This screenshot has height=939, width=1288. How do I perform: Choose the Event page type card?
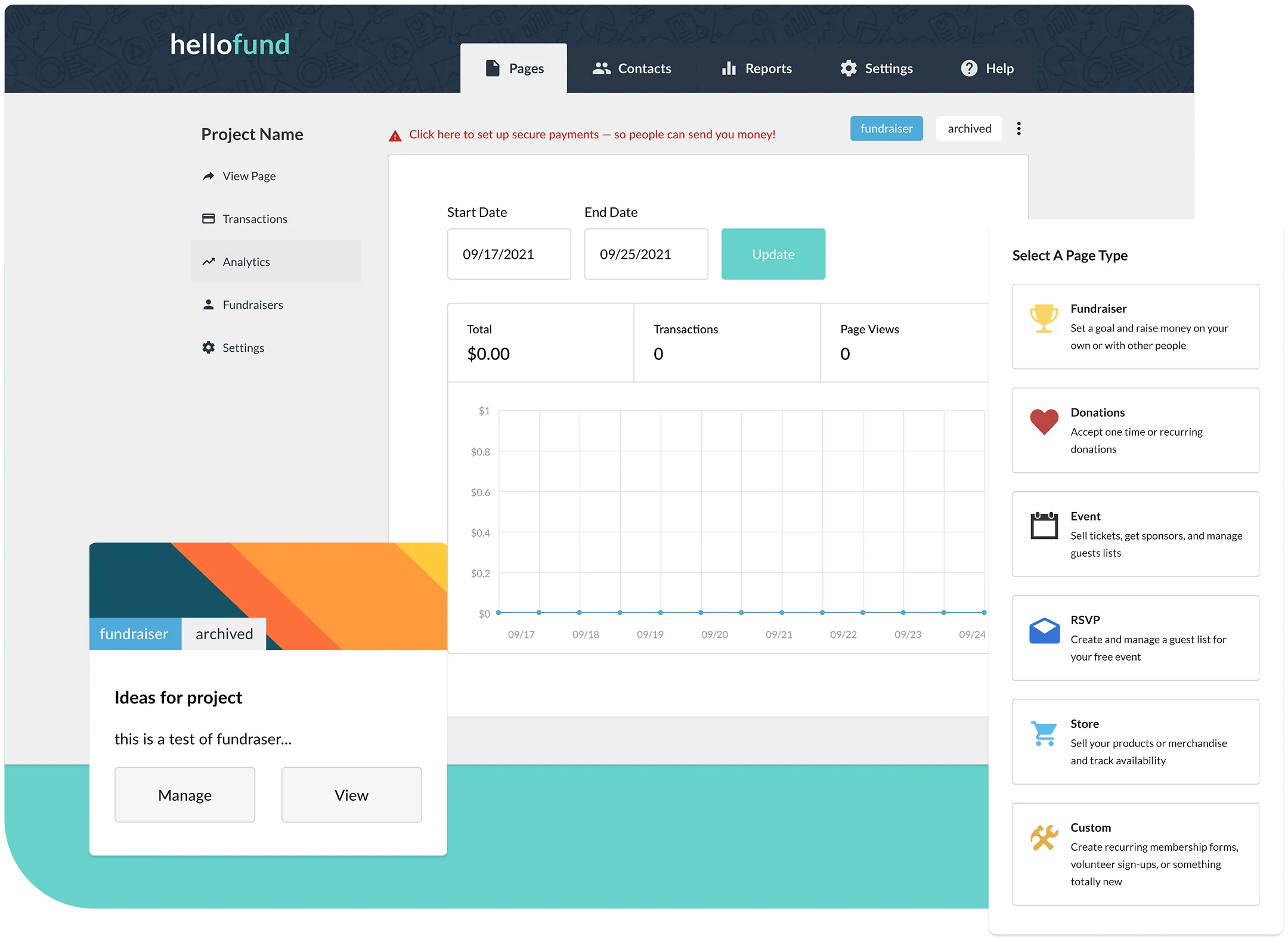coord(1135,534)
